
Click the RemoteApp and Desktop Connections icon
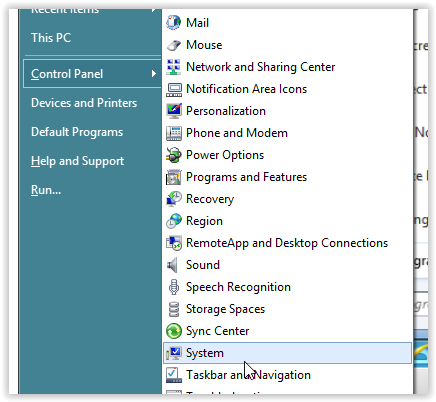[x=174, y=243]
